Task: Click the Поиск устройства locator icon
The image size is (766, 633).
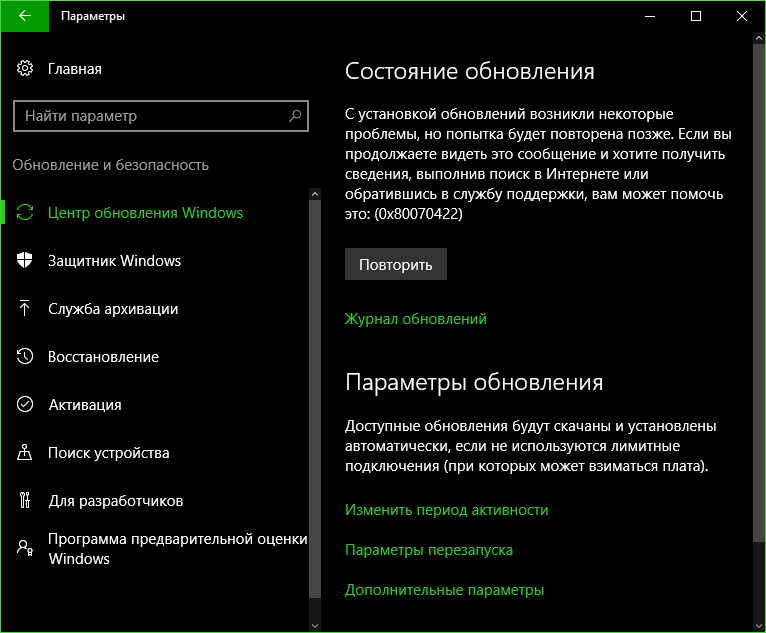Action: [x=25, y=452]
